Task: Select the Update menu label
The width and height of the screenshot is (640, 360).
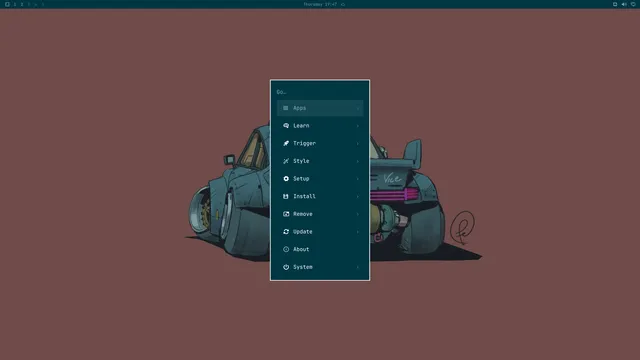Action: (x=302, y=231)
